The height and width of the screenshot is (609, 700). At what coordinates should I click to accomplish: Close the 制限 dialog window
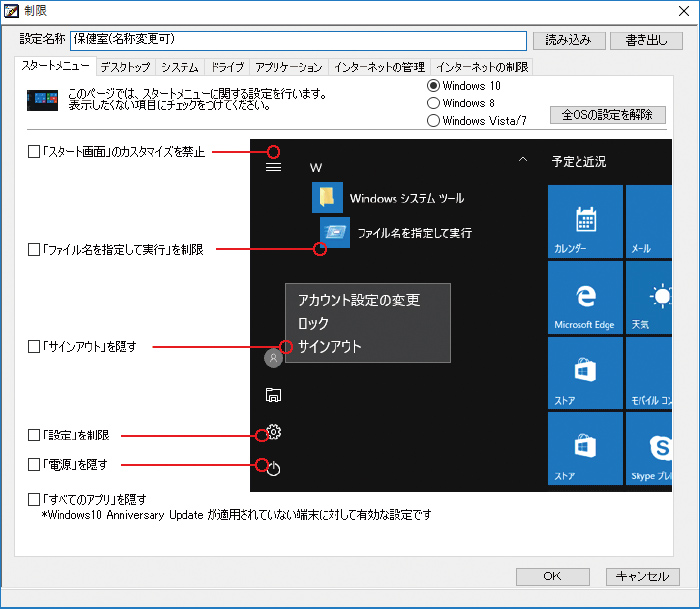pos(683,11)
